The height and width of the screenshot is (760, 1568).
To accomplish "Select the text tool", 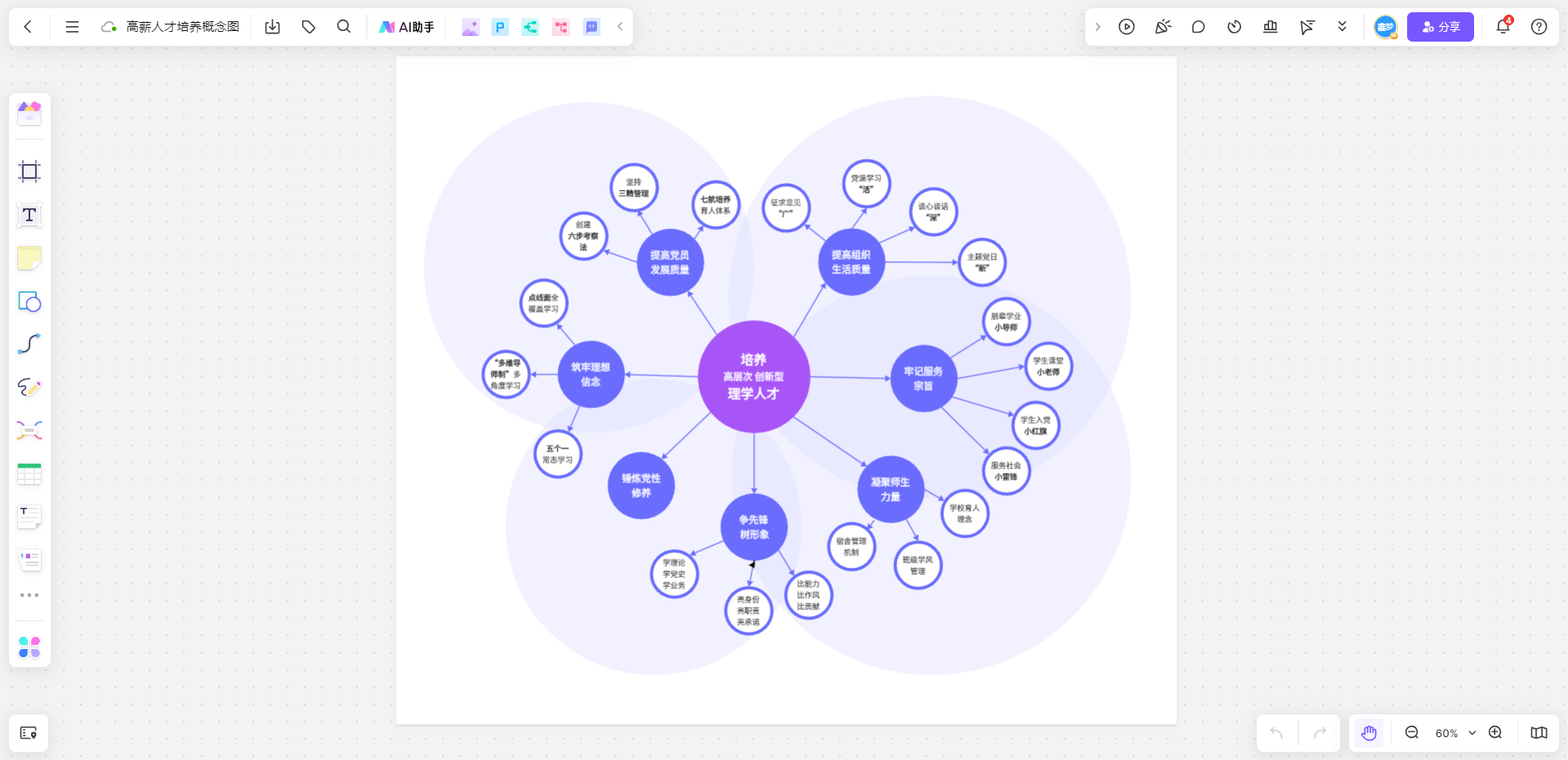I will coord(29,215).
